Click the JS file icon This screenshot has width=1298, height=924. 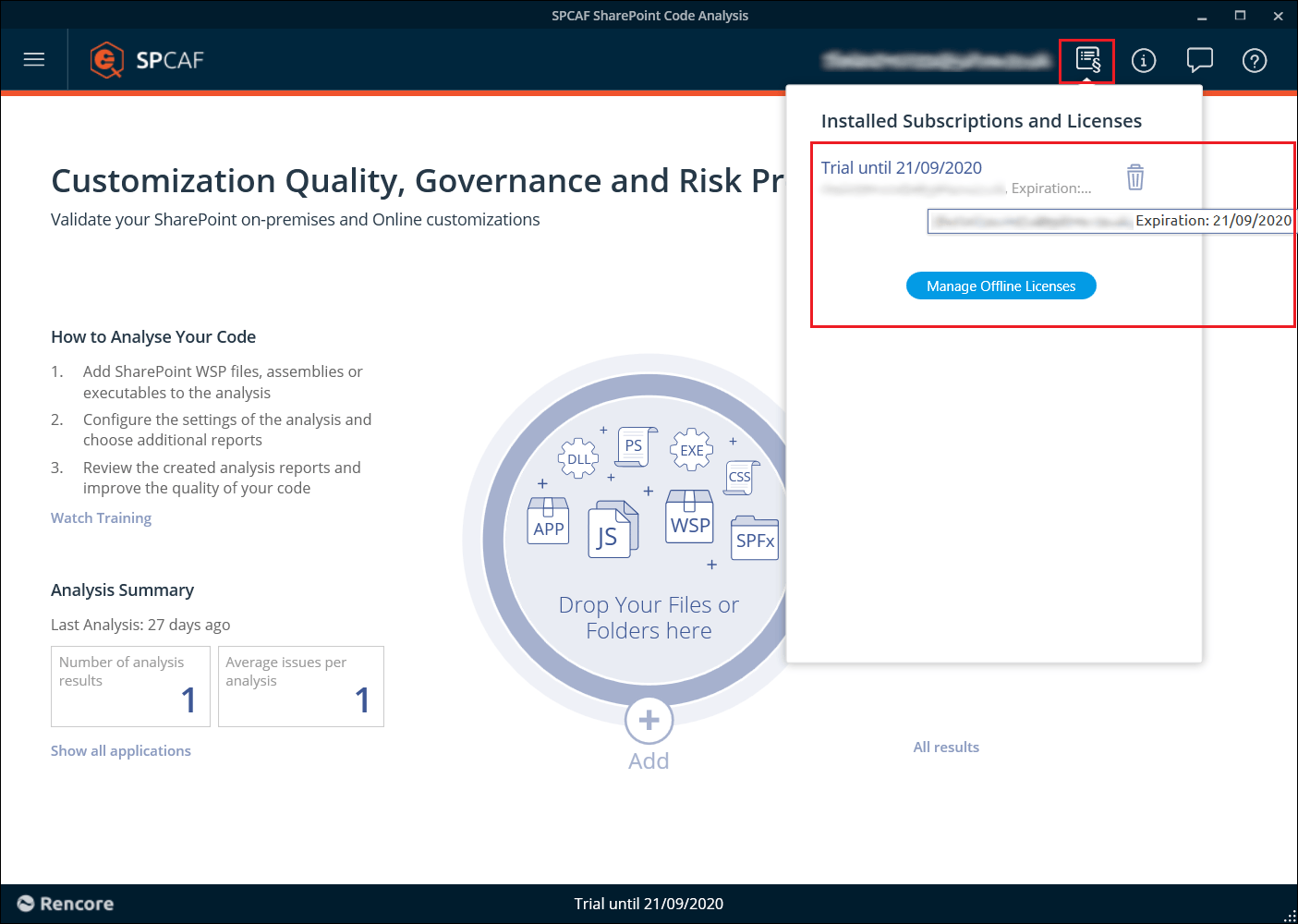point(613,529)
